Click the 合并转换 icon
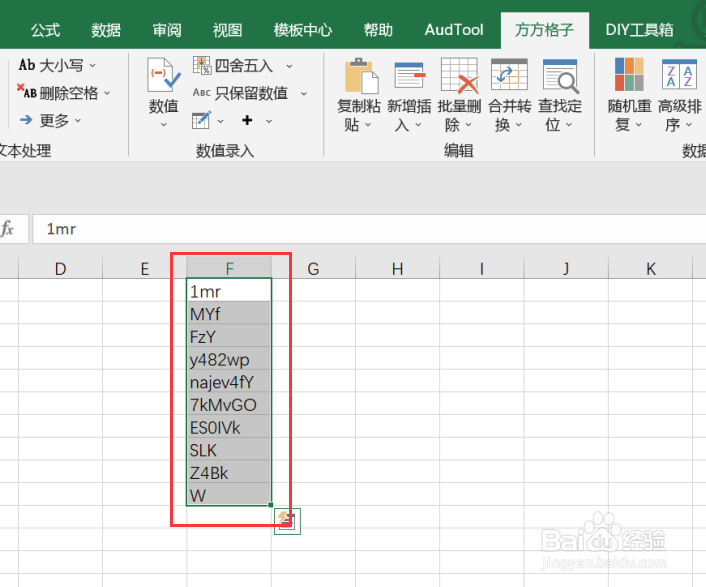 tap(509, 75)
